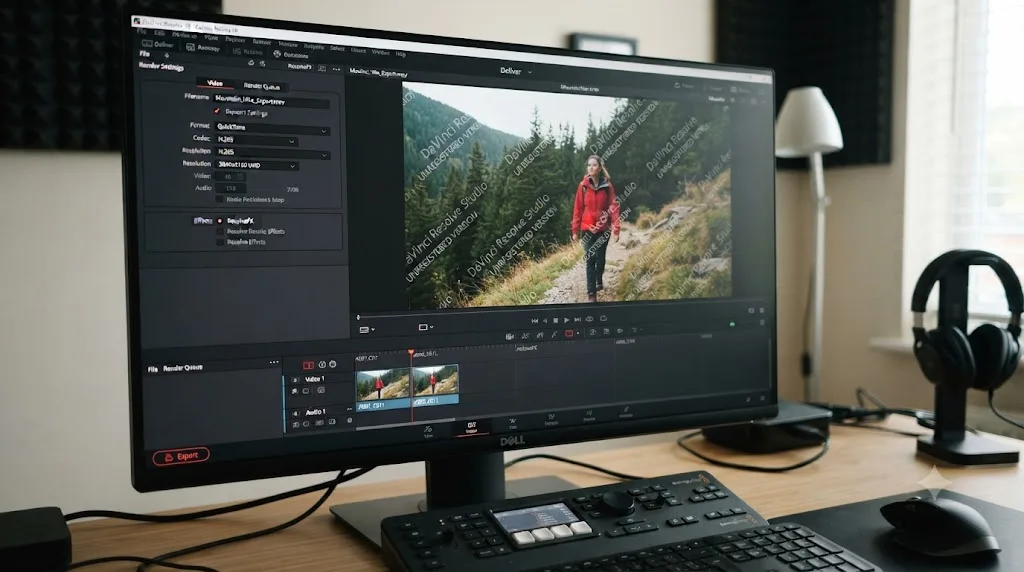This screenshot has width=1024, height=572.
Task: Open the Format dropdown showing QuickTime
Action: point(272,129)
